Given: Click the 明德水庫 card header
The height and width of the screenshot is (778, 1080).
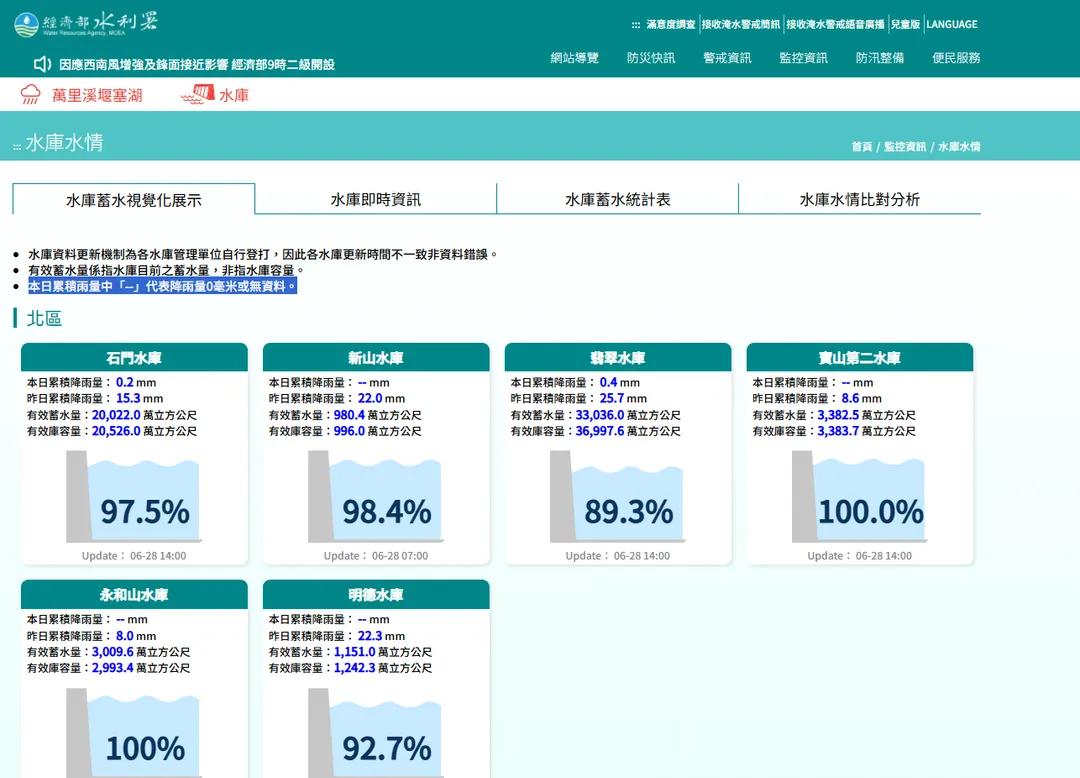Looking at the screenshot, I should coord(376,595).
